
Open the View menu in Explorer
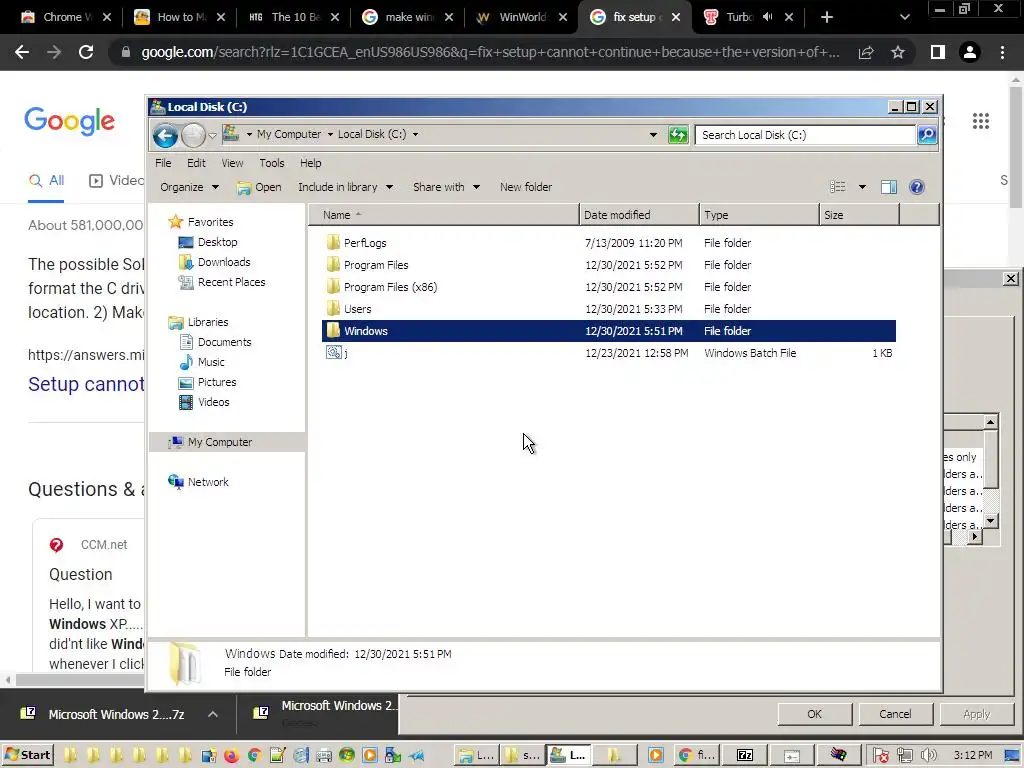(232, 163)
